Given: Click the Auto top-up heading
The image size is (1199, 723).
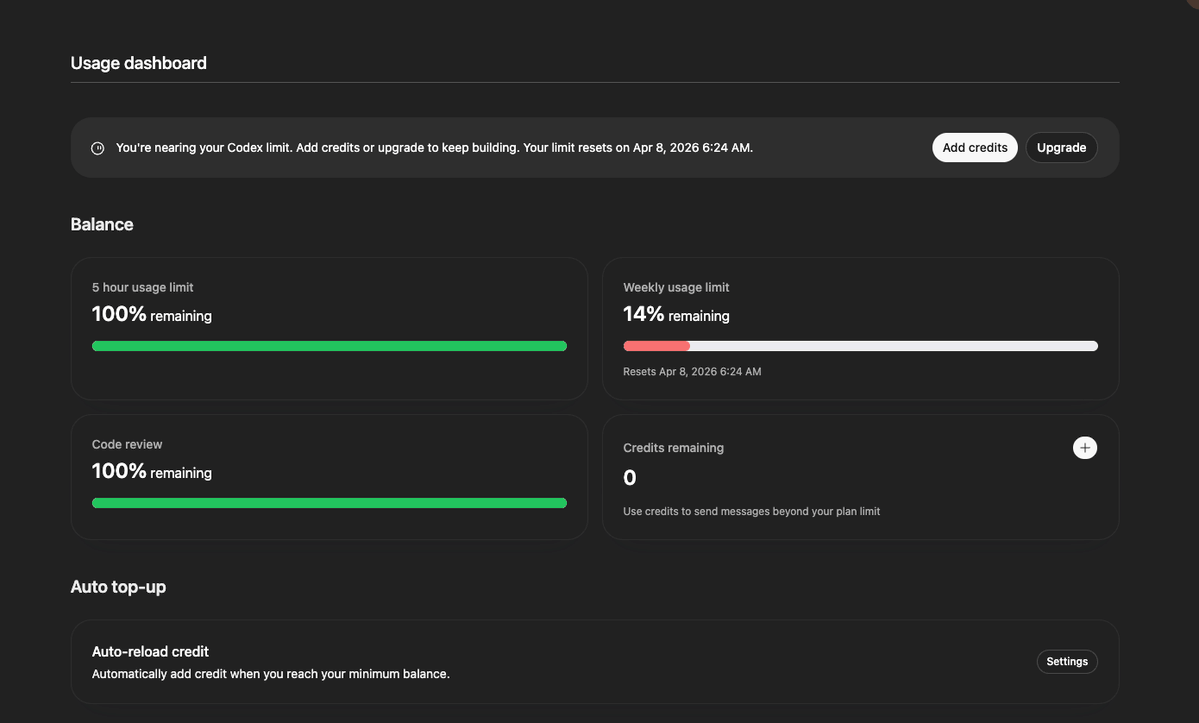Looking at the screenshot, I should (x=118, y=587).
